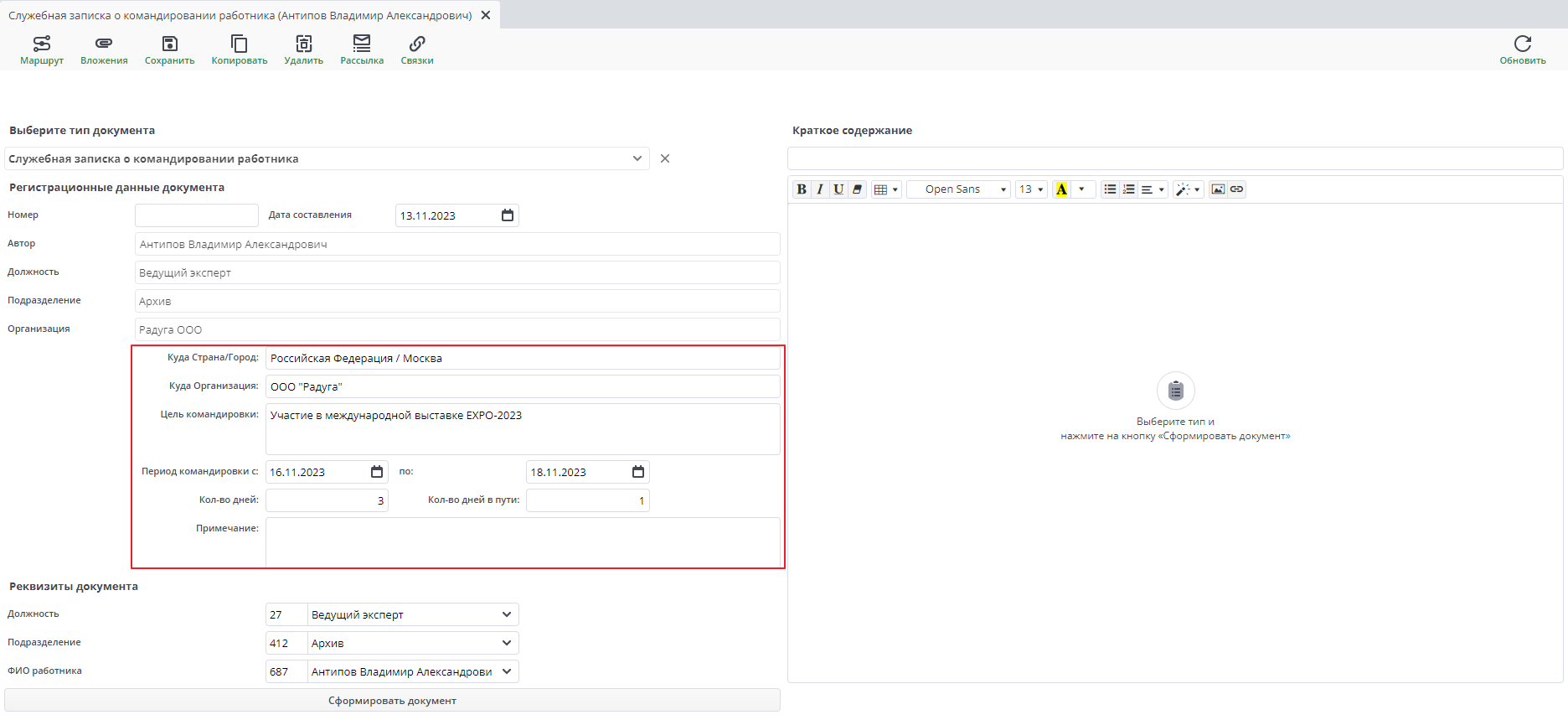Viewport: 1568px width, 720px height.
Task: Click the Примечание text area
Action: click(x=523, y=542)
